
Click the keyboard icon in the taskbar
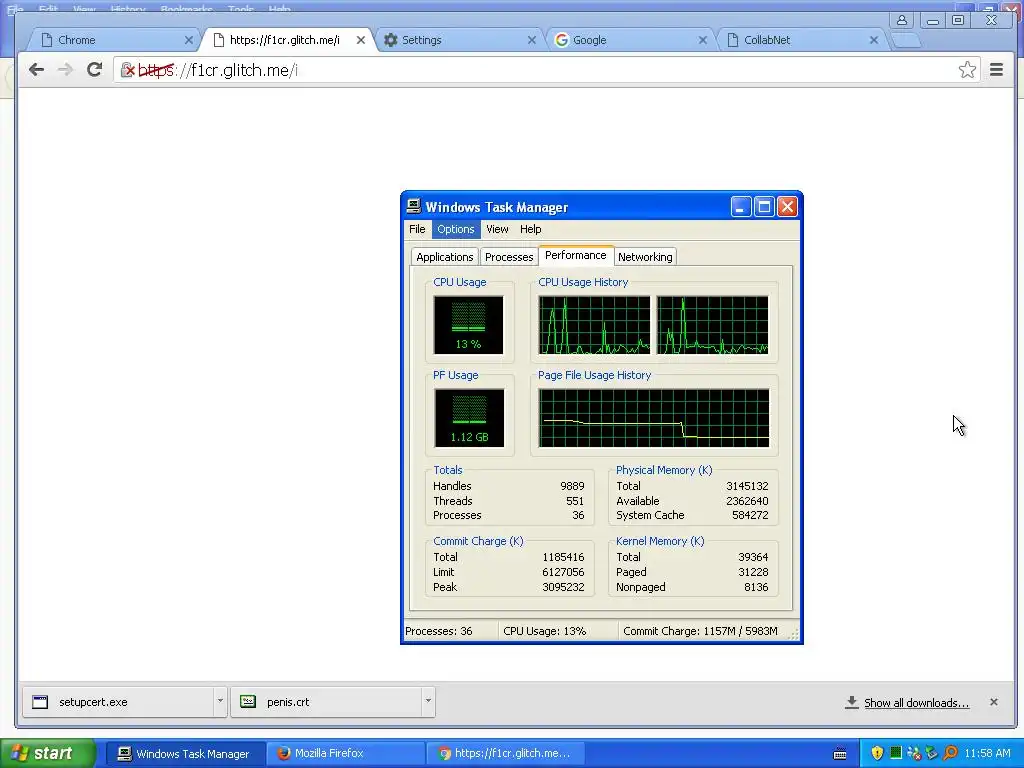(x=840, y=754)
